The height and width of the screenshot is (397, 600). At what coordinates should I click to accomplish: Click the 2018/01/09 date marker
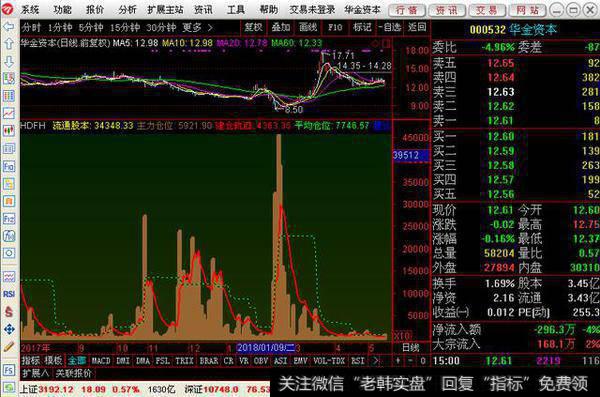pos(266,348)
